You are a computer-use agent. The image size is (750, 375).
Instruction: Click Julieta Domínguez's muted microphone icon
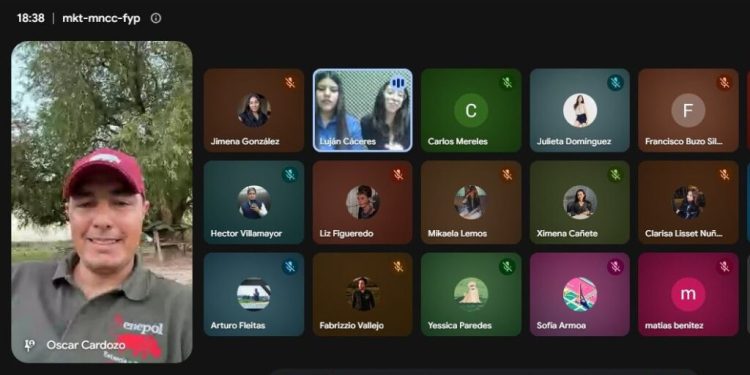pyautogui.click(x=616, y=83)
